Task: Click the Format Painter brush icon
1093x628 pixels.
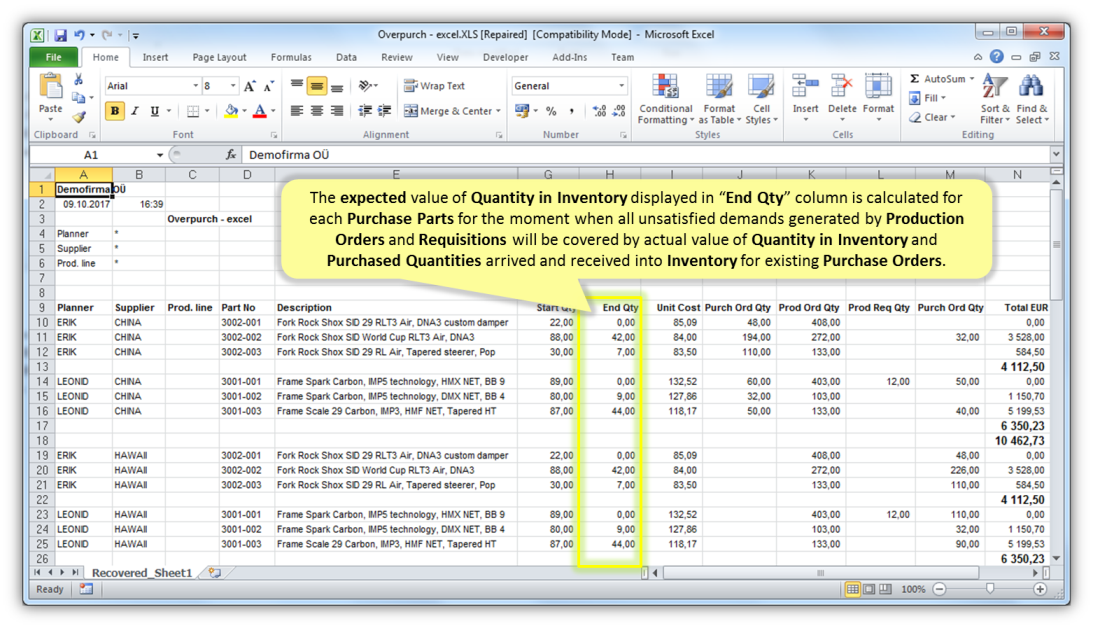Action: [78, 117]
